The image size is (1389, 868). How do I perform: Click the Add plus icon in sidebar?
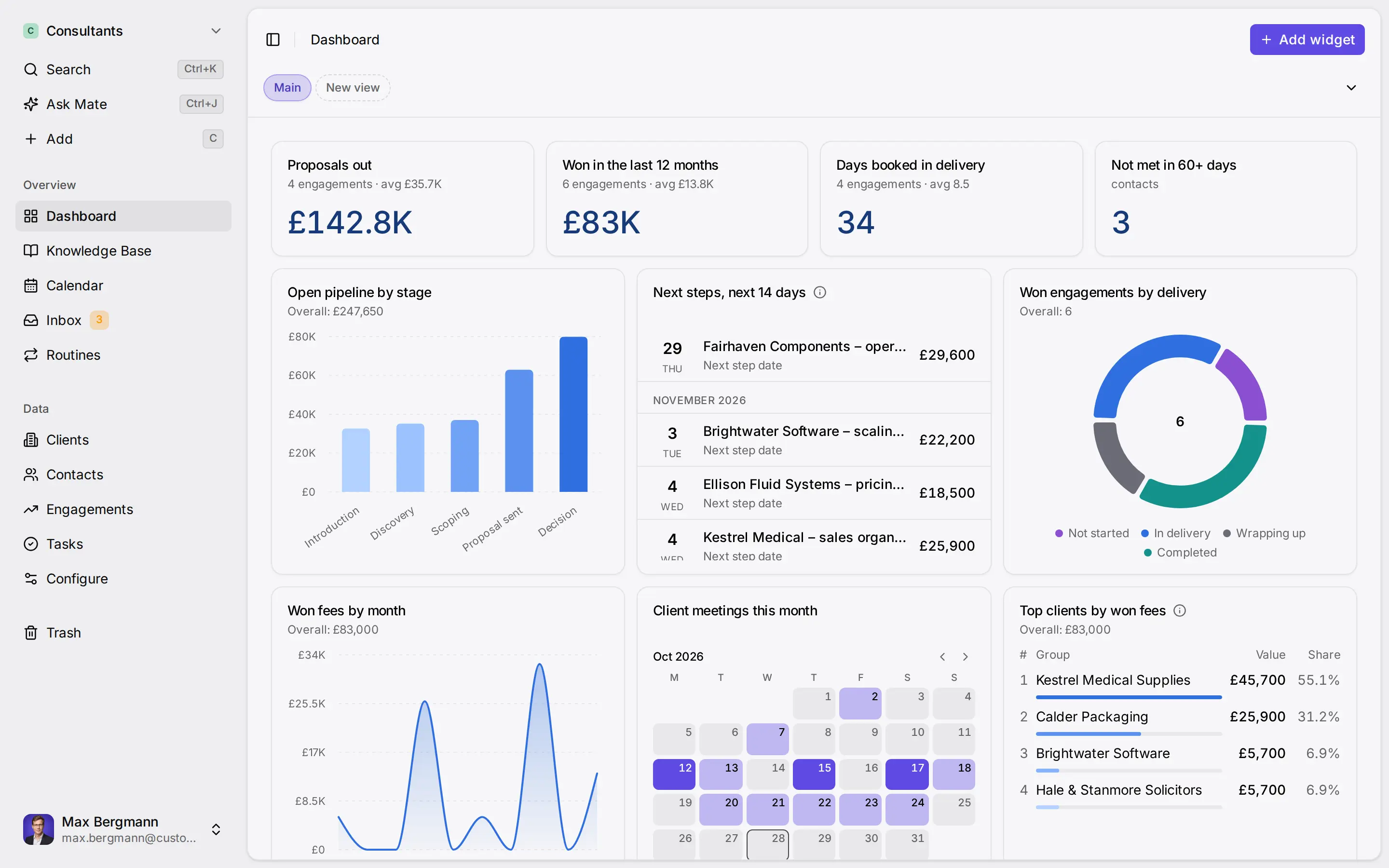click(30, 139)
